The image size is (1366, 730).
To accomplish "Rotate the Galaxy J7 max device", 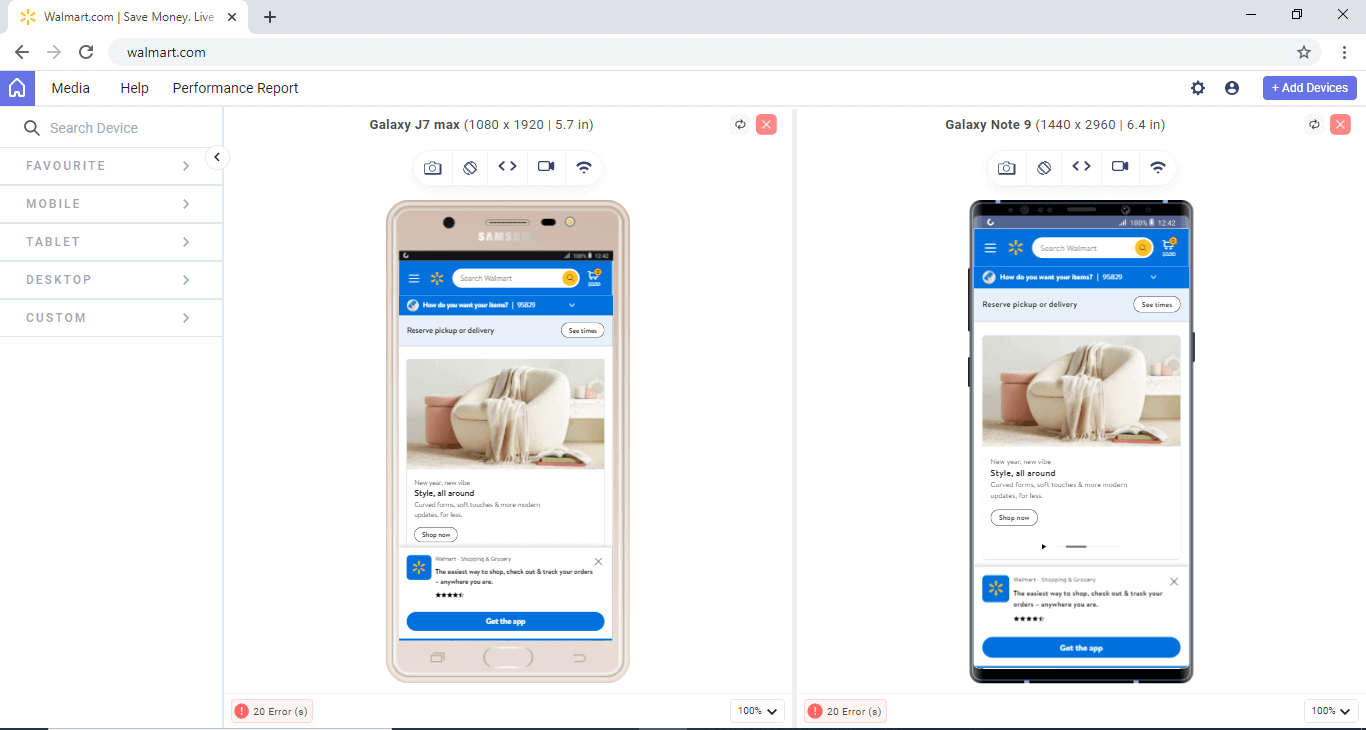I will coord(470,167).
